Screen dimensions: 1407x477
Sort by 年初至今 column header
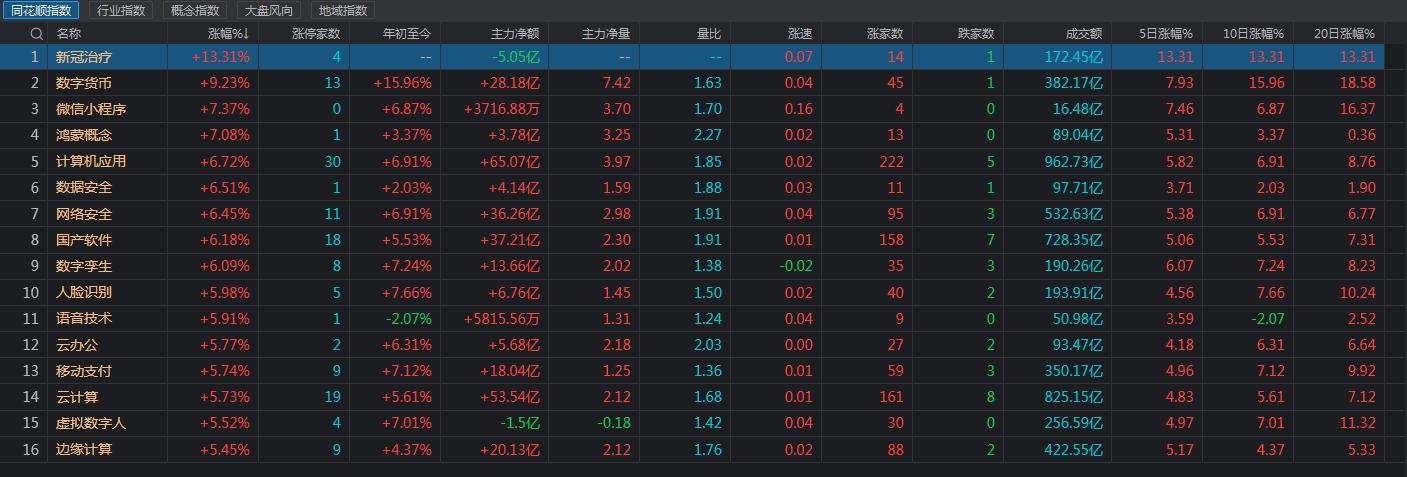click(407, 34)
